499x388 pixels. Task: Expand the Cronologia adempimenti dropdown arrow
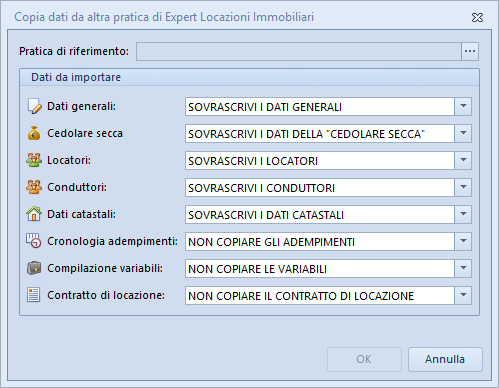pos(463,242)
